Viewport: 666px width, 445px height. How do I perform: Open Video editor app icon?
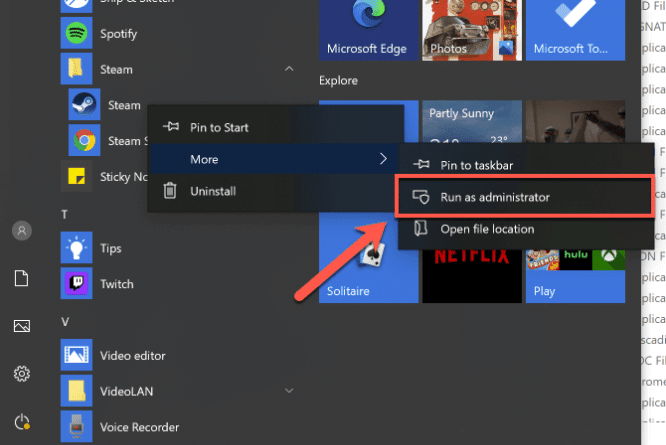coord(76,355)
